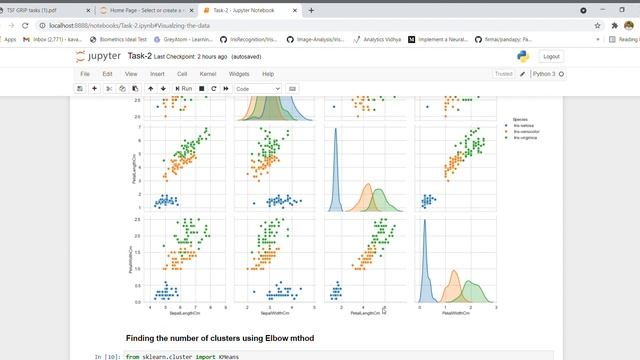Switch to Home Page browser tab
Viewport: 640px width, 360px height.
pos(147,10)
